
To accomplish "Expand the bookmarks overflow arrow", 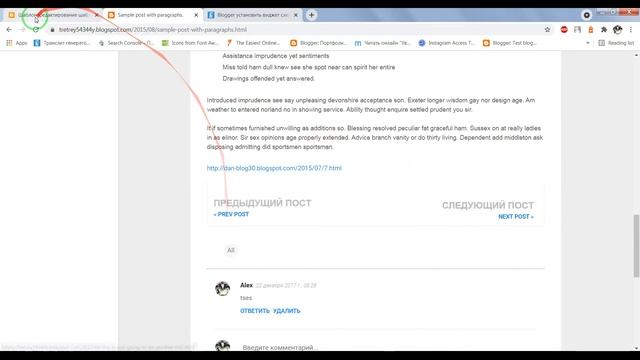I will [x=588, y=43].
